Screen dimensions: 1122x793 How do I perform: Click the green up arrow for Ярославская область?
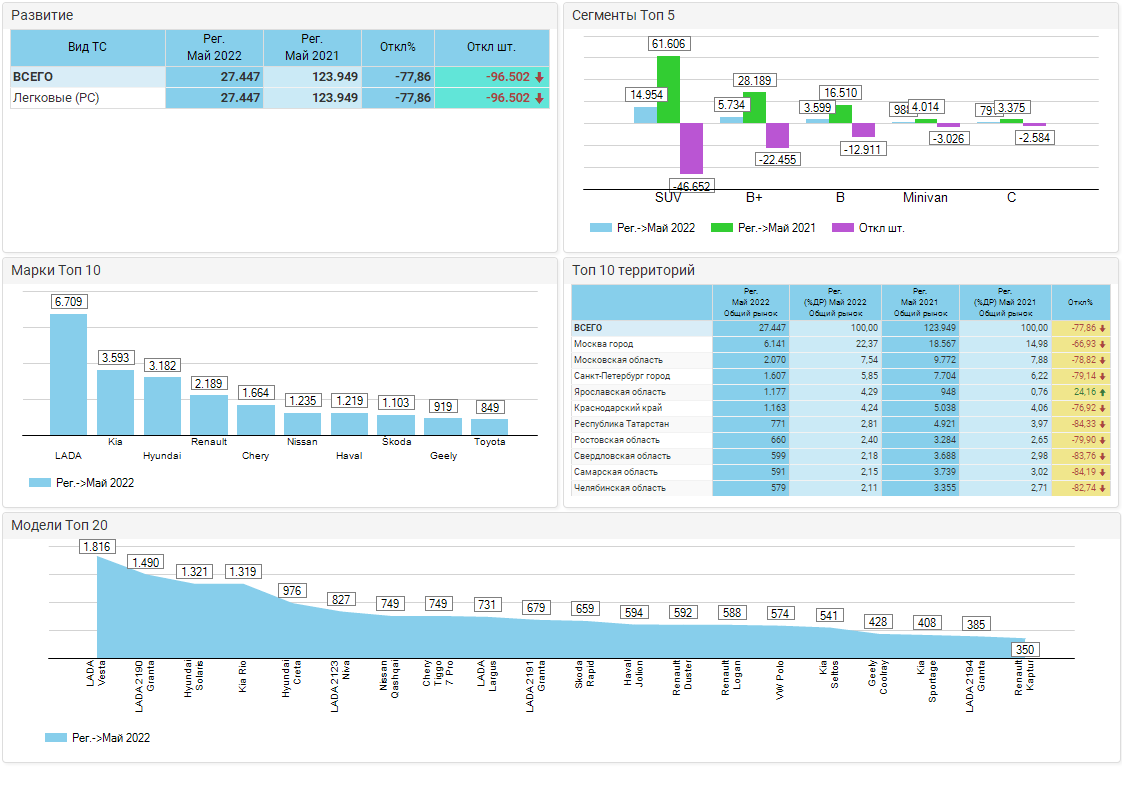[x=1103, y=392]
